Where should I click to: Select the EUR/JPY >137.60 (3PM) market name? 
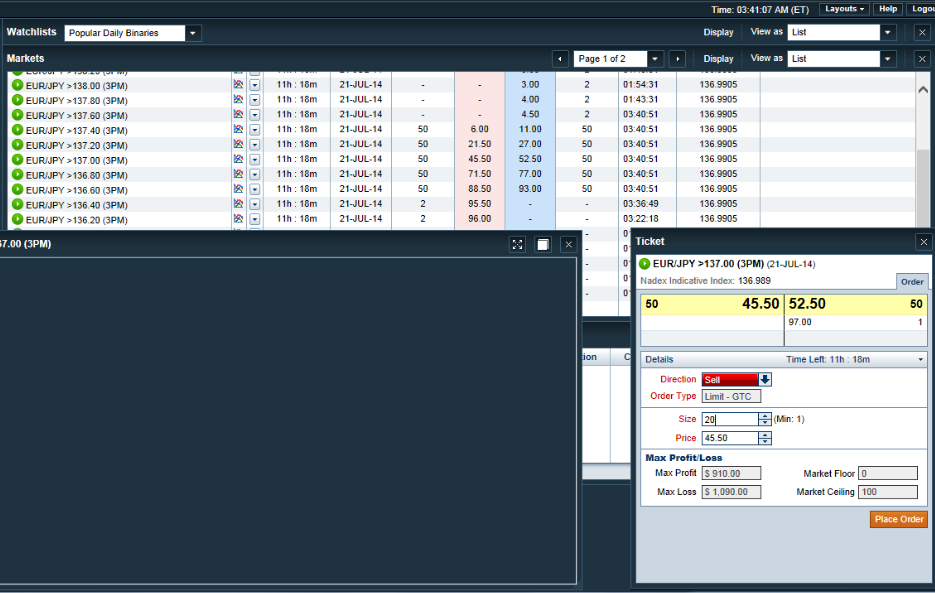[x=77, y=116]
